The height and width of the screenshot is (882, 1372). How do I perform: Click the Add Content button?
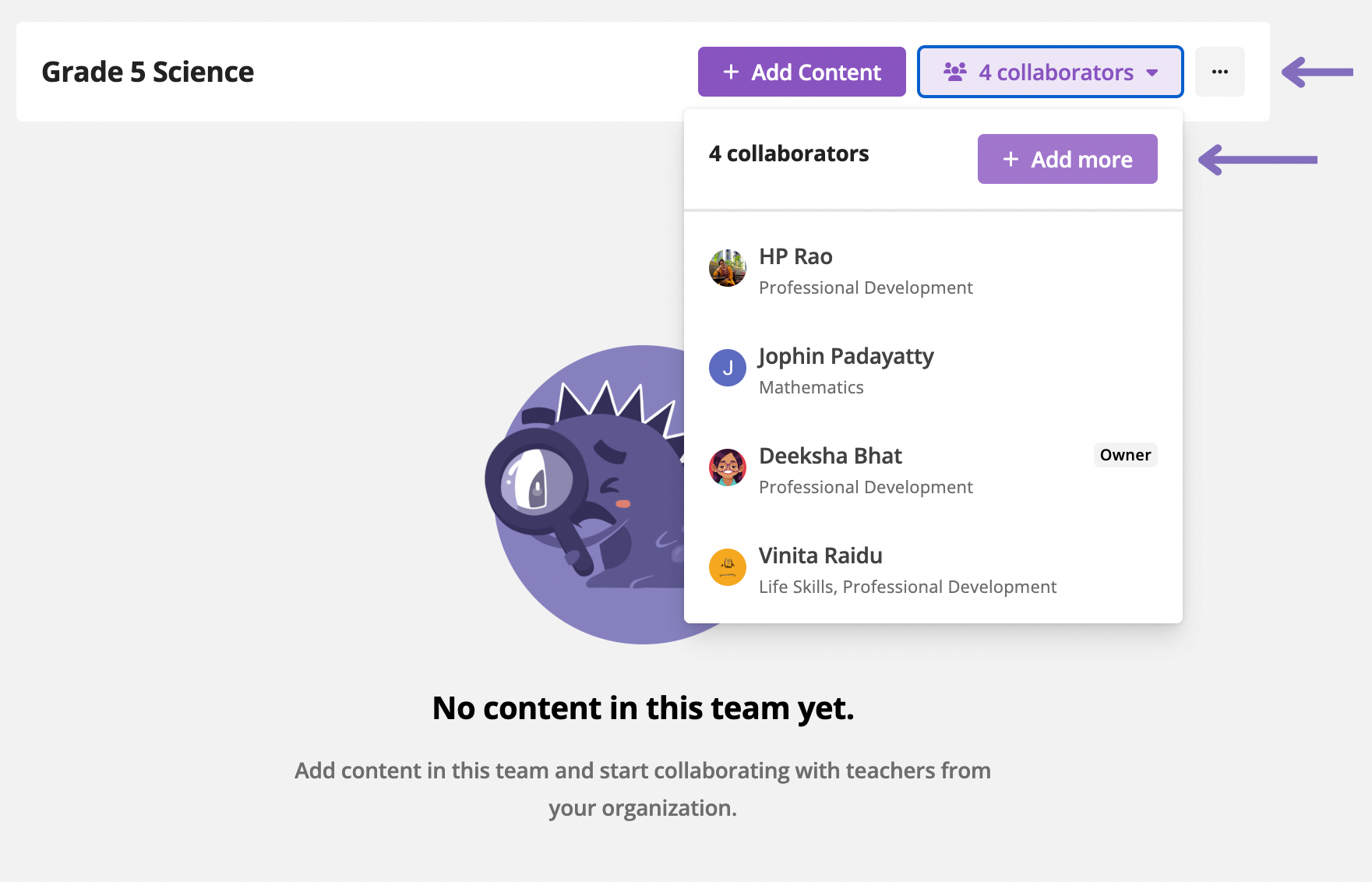[802, 72]
